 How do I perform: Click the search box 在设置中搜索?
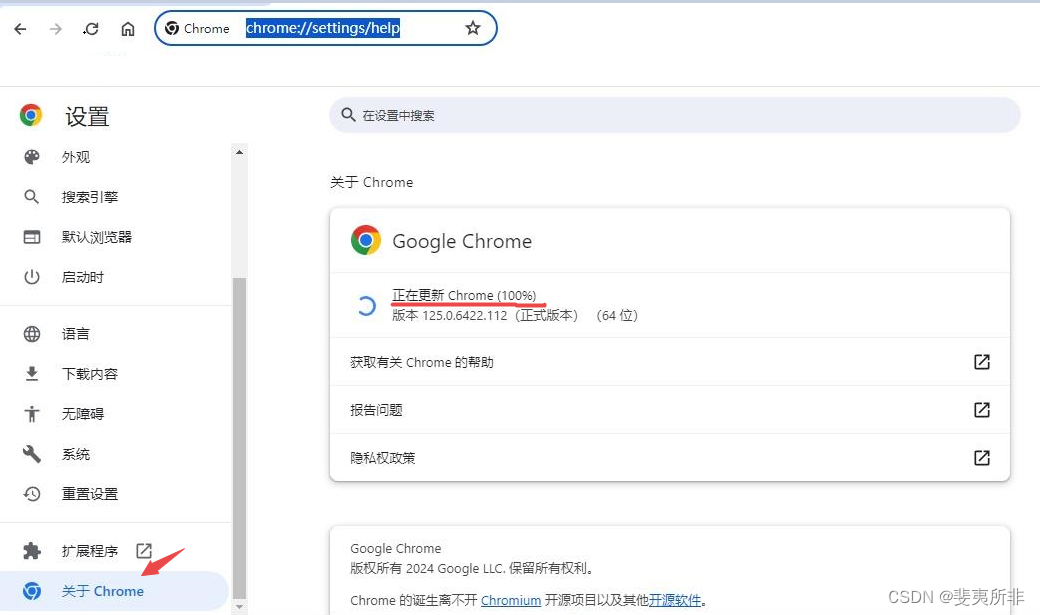point(675,115)
